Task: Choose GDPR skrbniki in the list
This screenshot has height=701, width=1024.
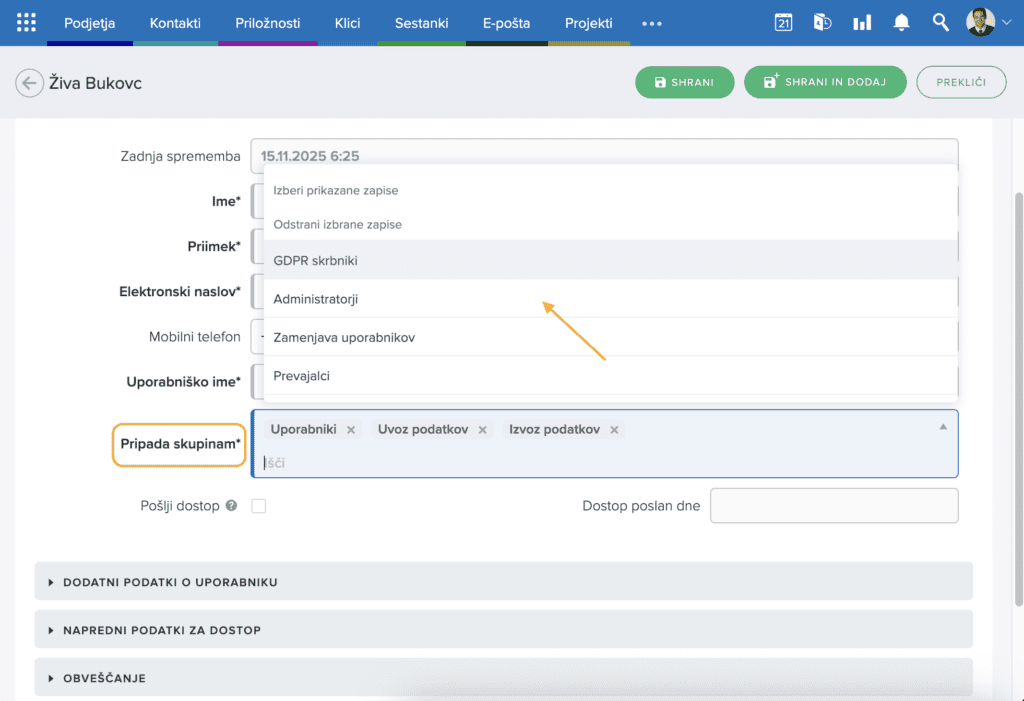Action: pos(316,260)
